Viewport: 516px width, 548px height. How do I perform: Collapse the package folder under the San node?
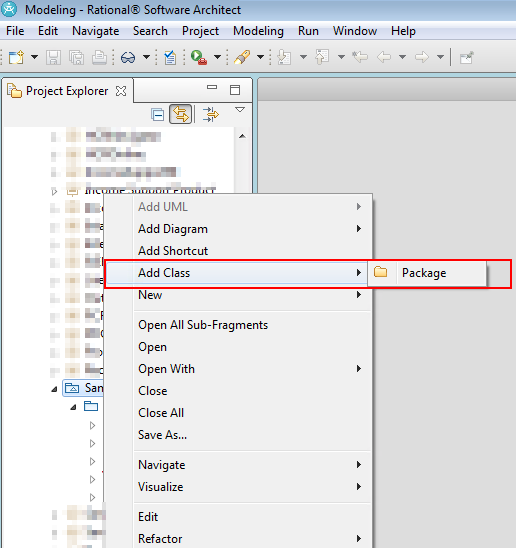pos(73,407)
